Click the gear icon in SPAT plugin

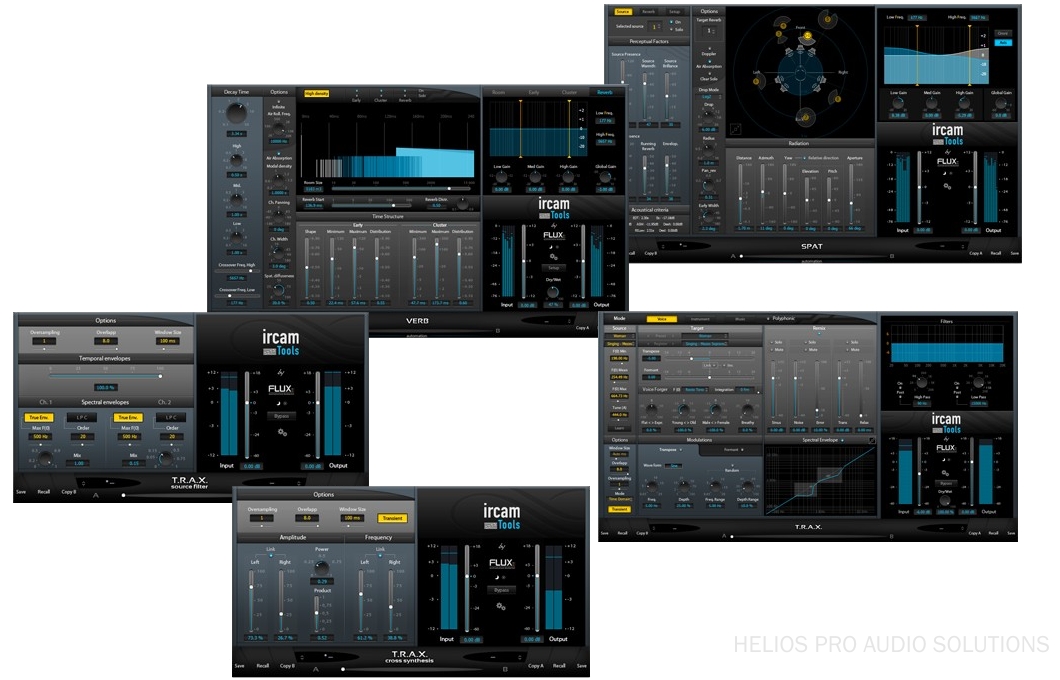point(947,185)
